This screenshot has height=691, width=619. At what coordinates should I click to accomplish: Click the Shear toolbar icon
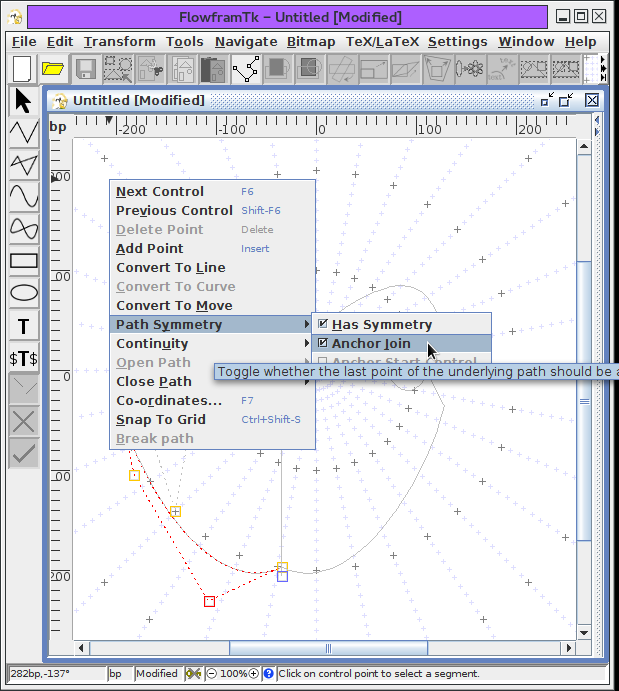pyautogui.click(x=405, y=69)
